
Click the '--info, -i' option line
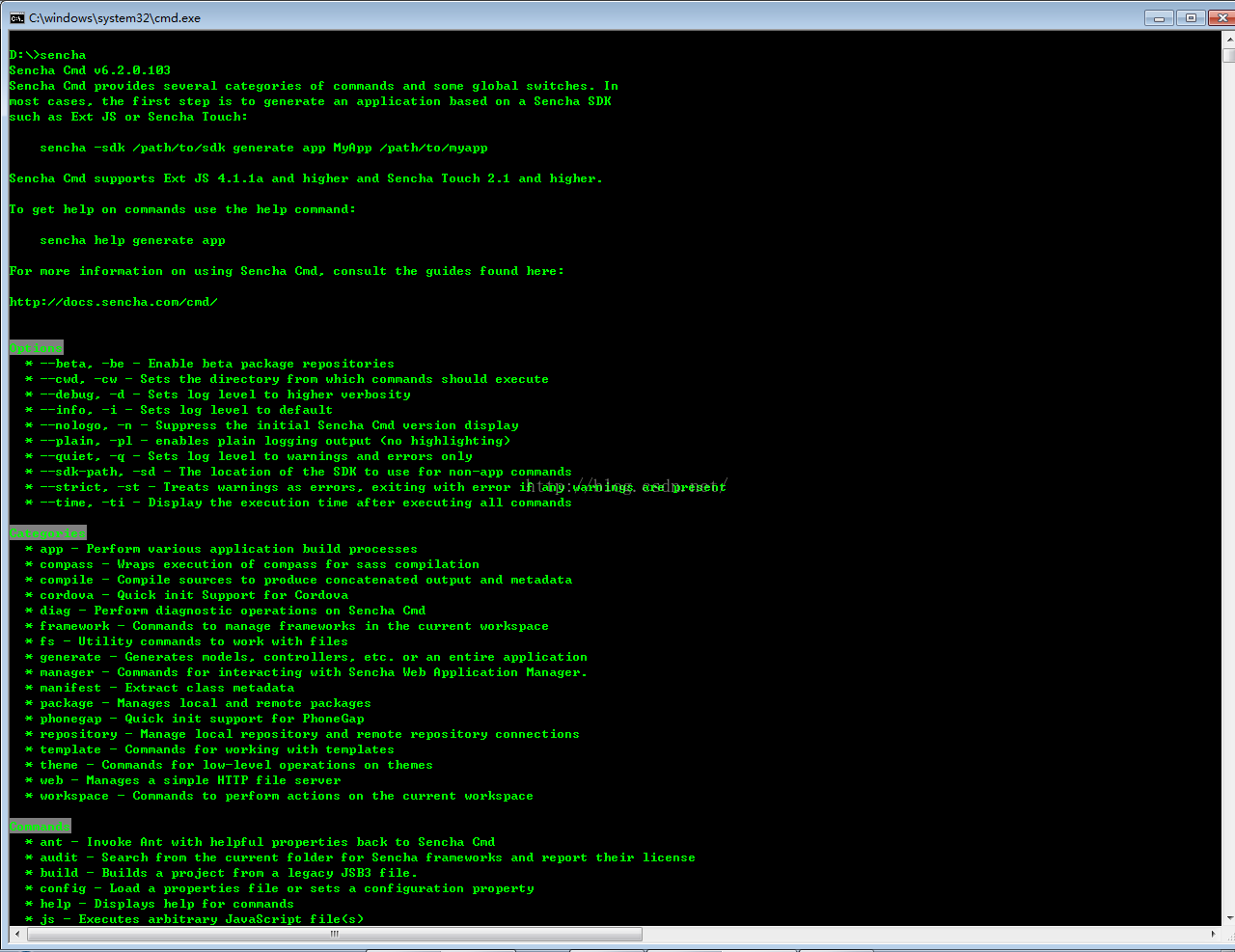[178, 410]
